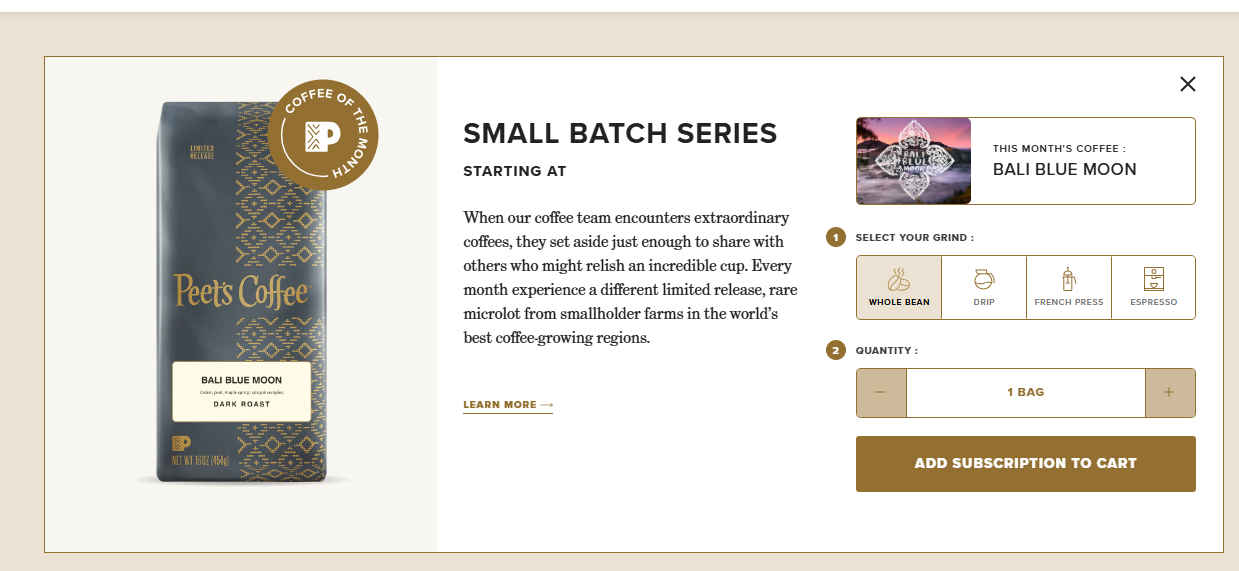Click the Peet's Coffee logo on bag

(240, 291)
